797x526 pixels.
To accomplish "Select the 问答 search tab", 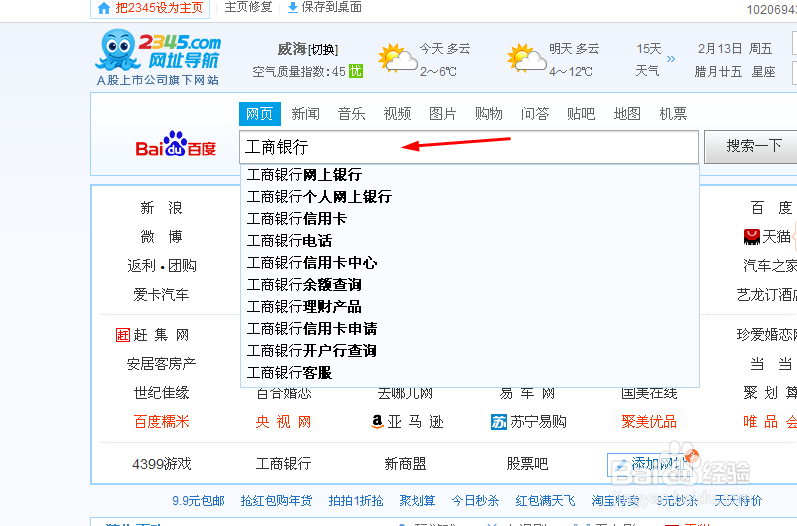I will (x=535, y=113).
